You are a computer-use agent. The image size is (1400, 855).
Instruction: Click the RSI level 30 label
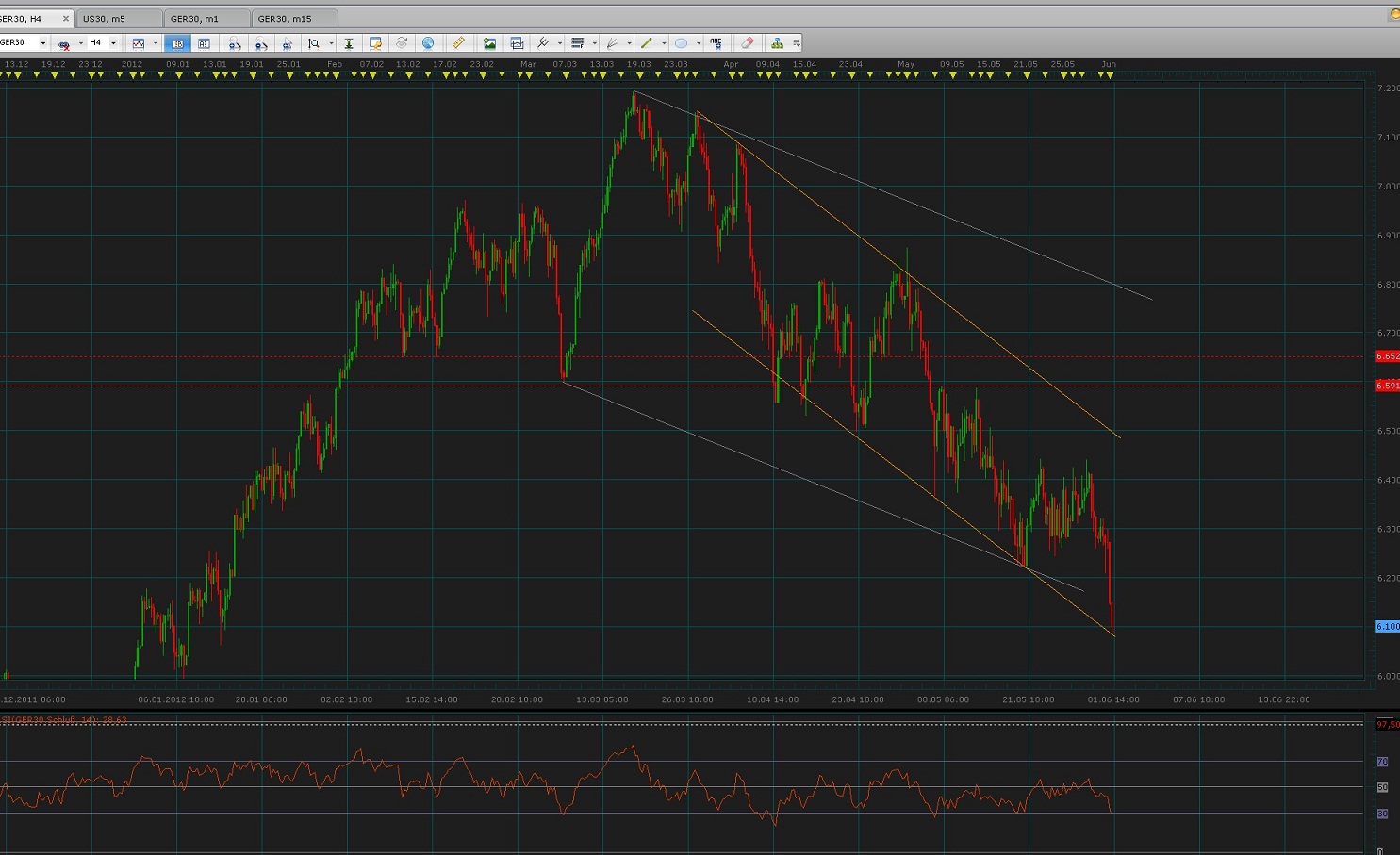[x=1383, y=813]
